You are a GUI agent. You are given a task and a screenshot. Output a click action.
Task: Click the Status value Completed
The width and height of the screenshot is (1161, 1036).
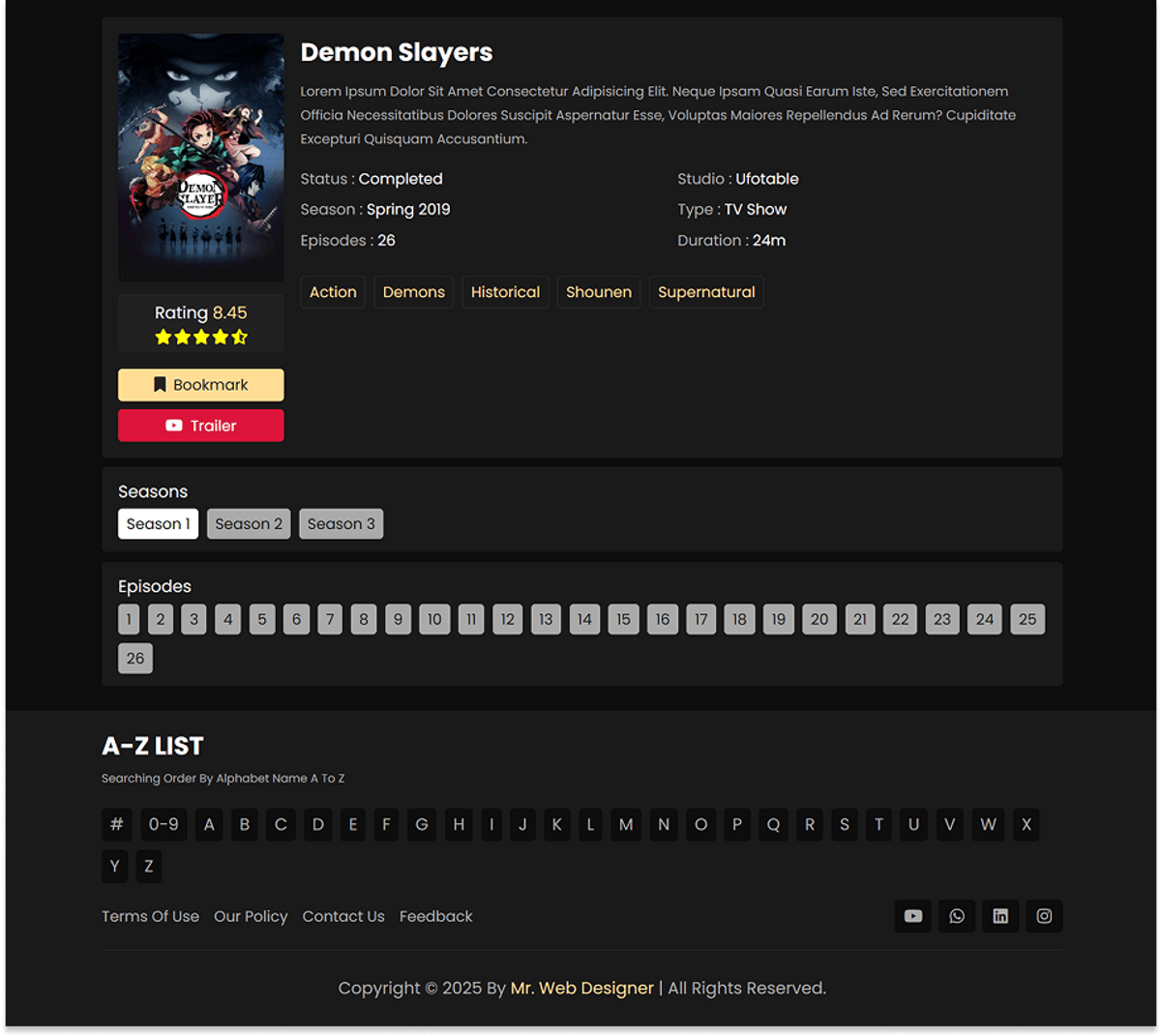click(x=401, y=179)
